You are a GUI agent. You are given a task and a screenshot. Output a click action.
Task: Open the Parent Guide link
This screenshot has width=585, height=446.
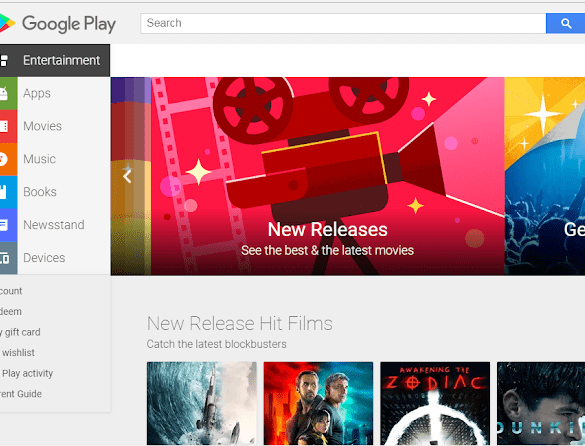click(21, 394)
